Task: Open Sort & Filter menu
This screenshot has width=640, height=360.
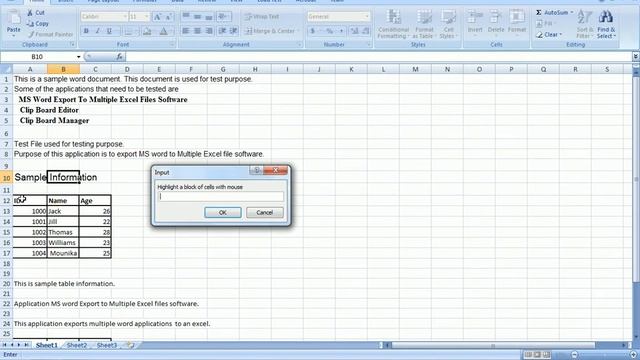Action: point(584,24)
